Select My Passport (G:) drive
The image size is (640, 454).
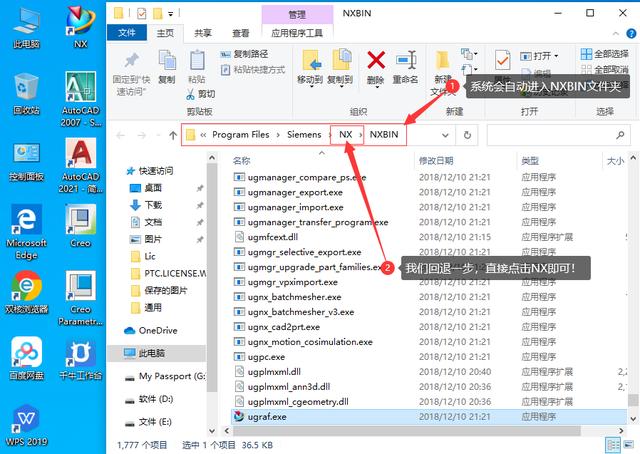tap(165, 376)
